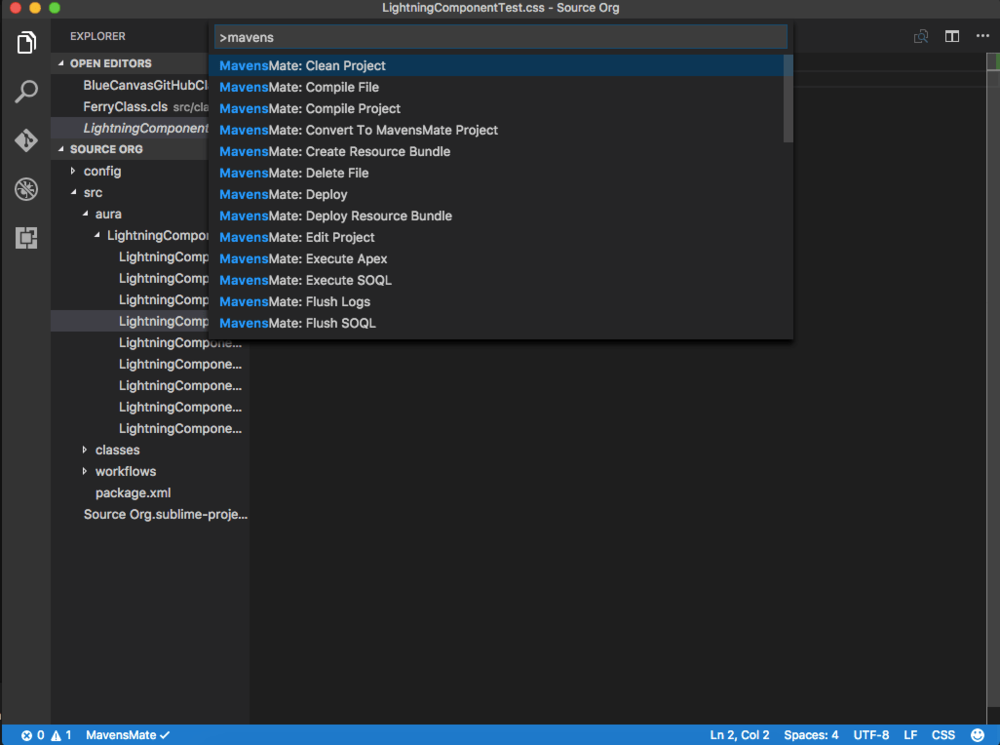The image size is (1000, 745).
Task: Click the split editor icon
Action: pyautogui.click(x=952, y=36)
